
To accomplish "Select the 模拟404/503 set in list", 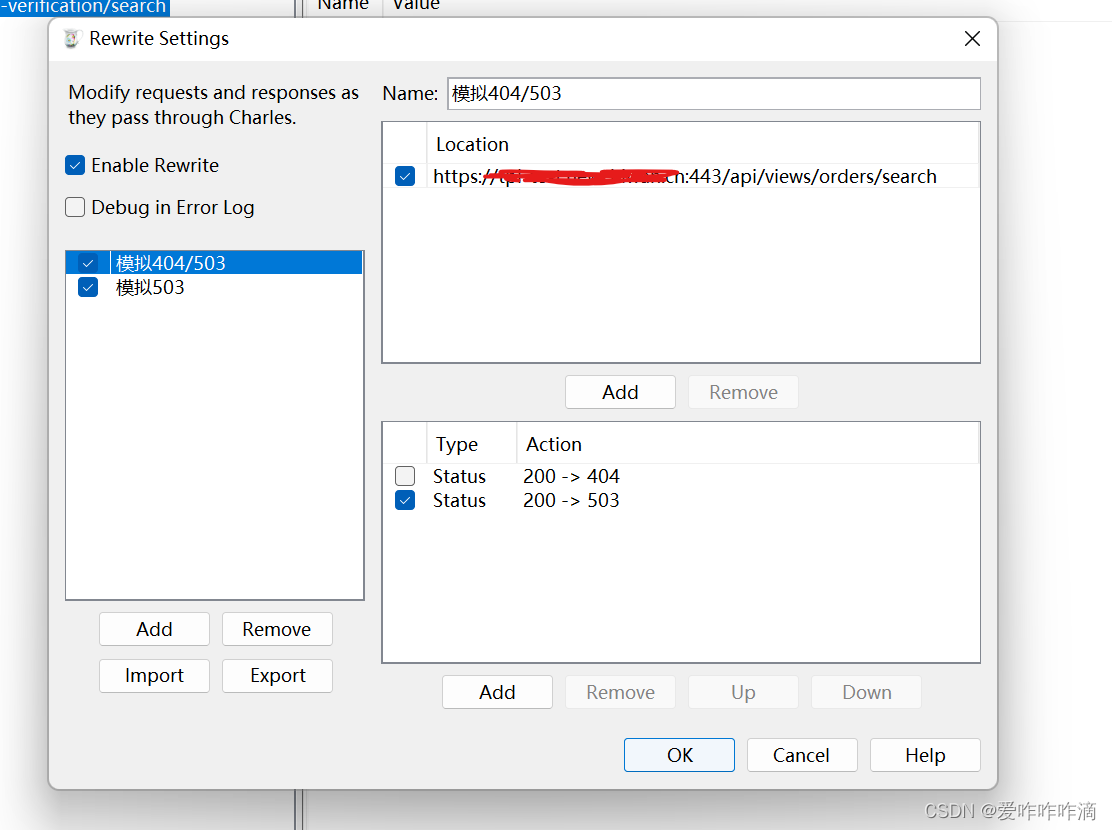I will click(214, 263).
